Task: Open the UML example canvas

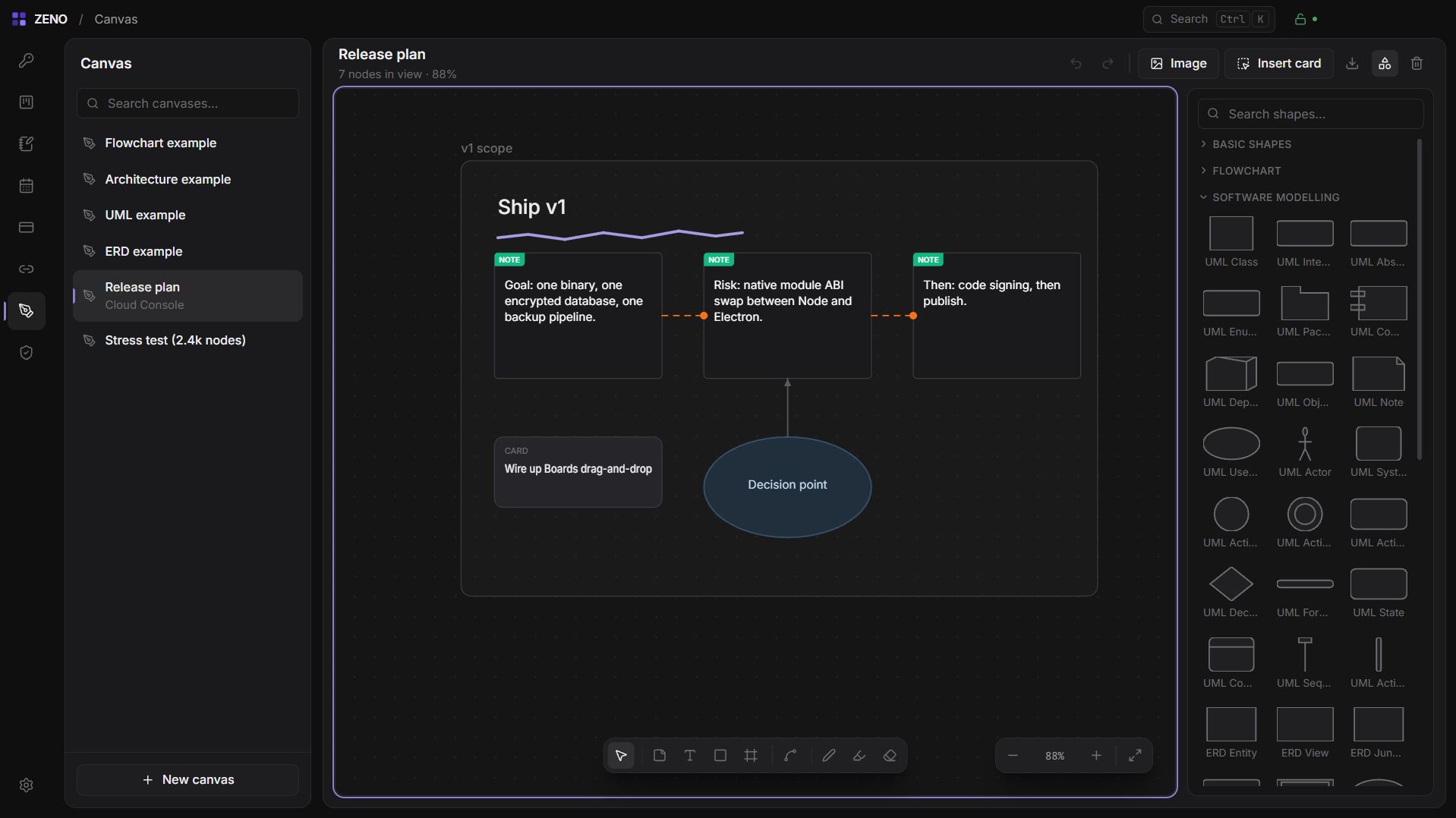Action: (188, 216)
